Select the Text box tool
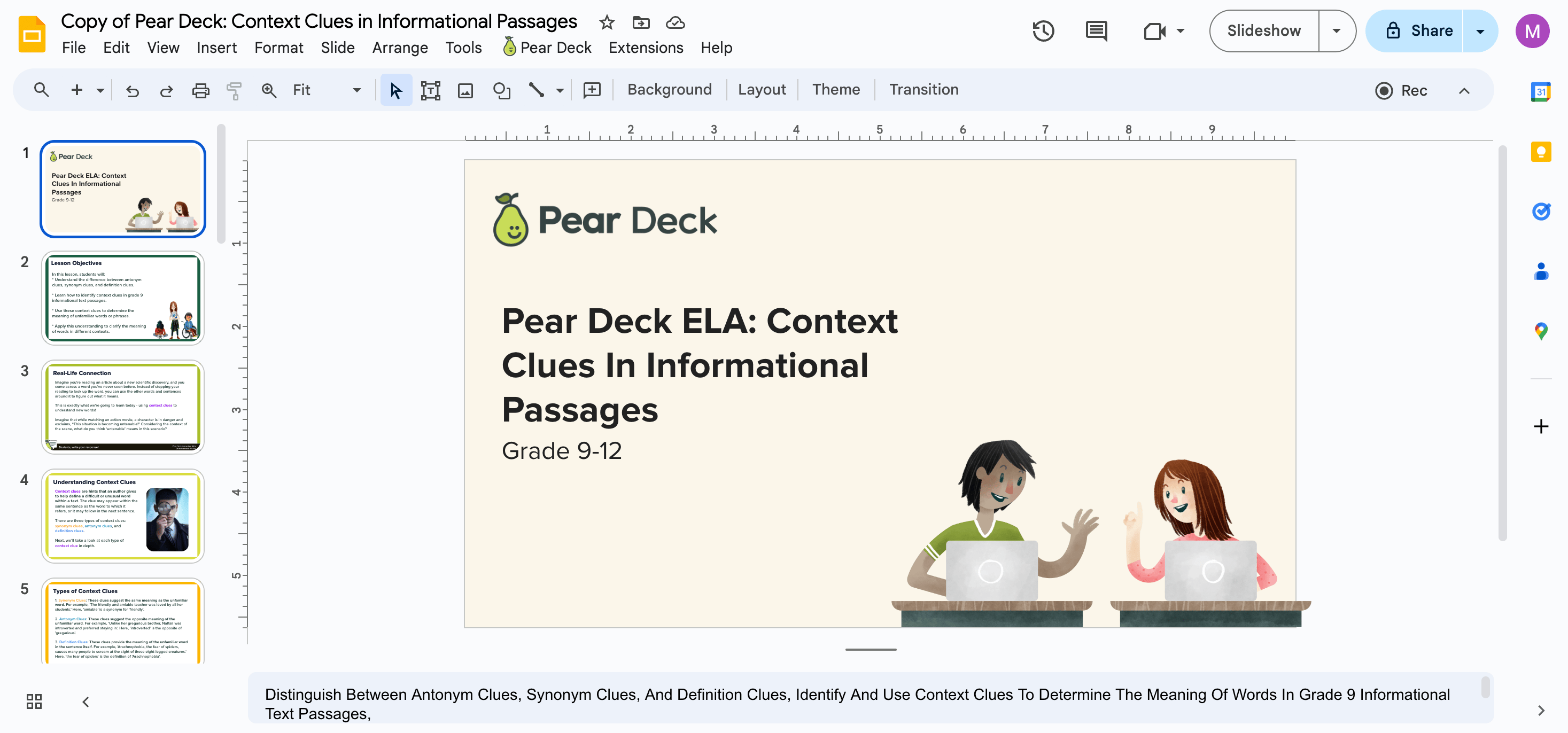This screenshot has width=1568, height=733. 430,91
